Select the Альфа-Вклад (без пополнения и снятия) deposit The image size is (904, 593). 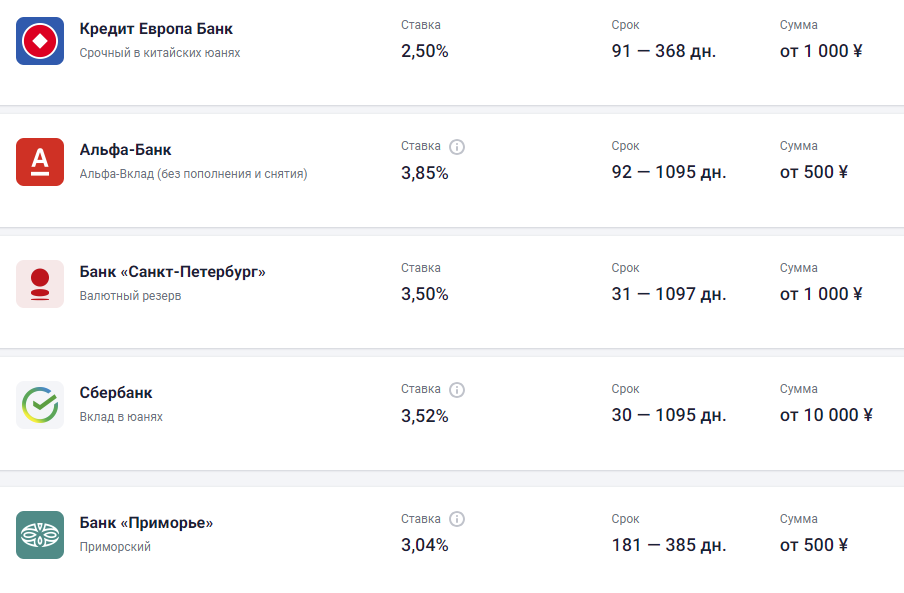click(x=193, y=174)
